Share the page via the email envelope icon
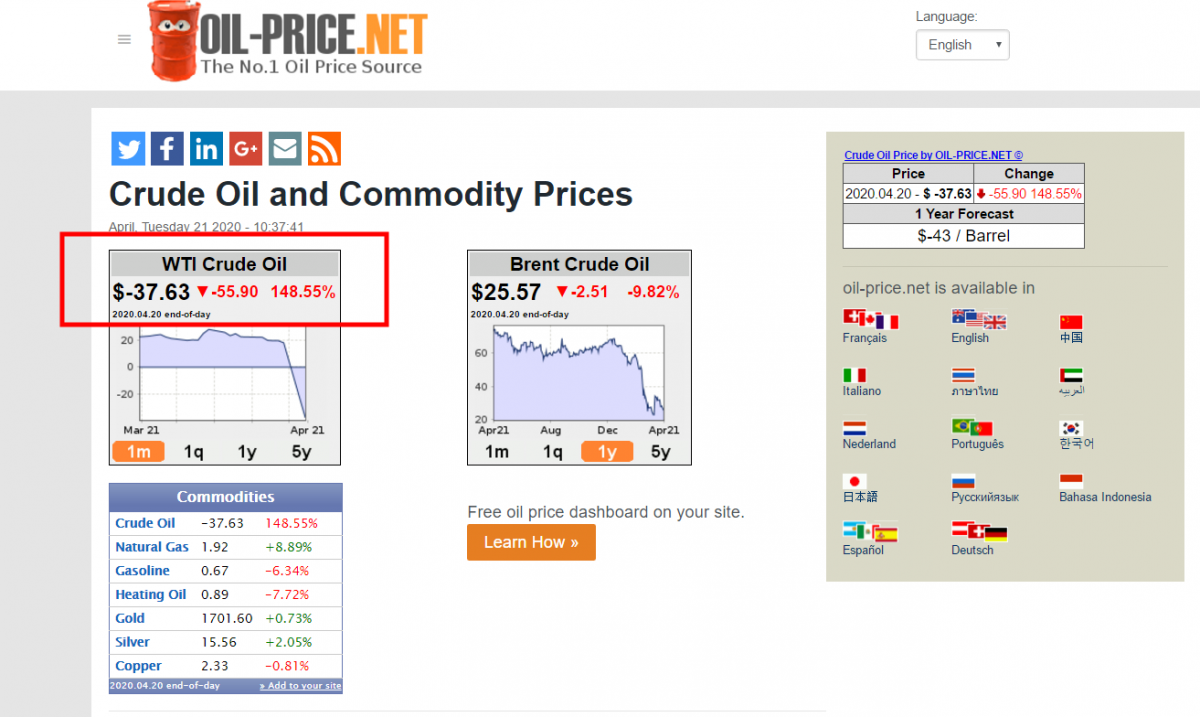This screenshot has width=1200, height=717. (285, 149)
